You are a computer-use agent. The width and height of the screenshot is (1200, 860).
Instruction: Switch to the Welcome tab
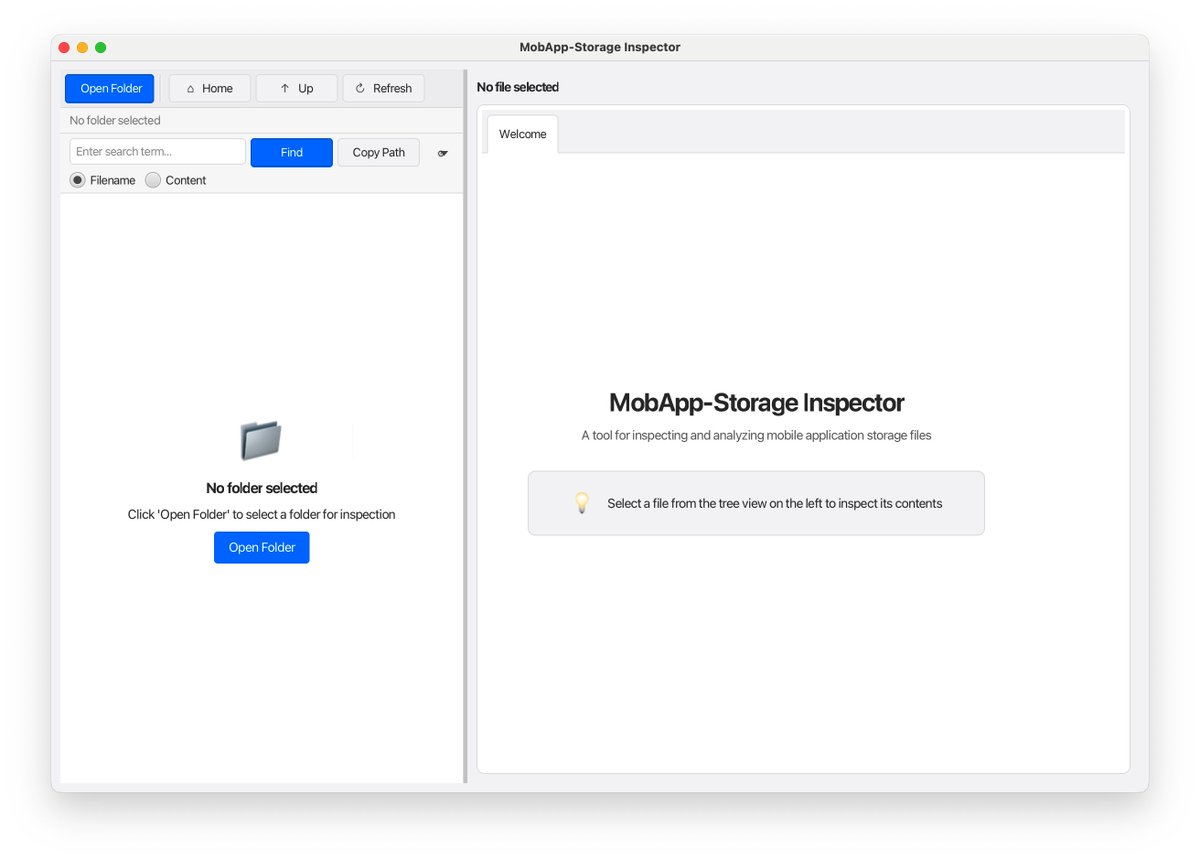(x=521, y=133)
